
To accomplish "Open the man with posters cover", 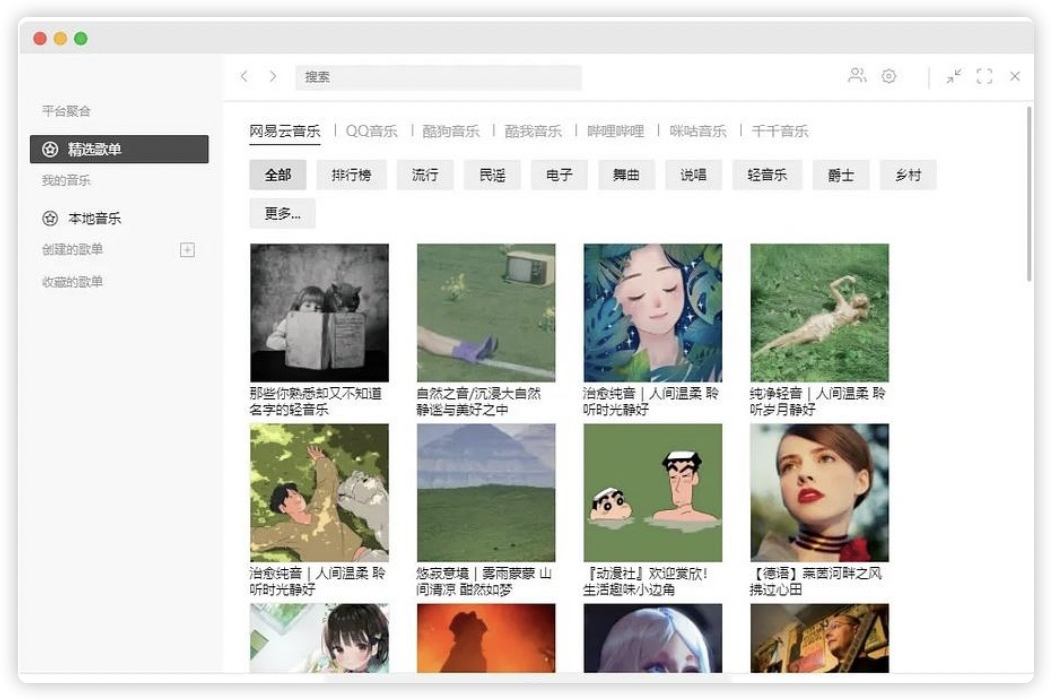I will click(x=820, y=638).
